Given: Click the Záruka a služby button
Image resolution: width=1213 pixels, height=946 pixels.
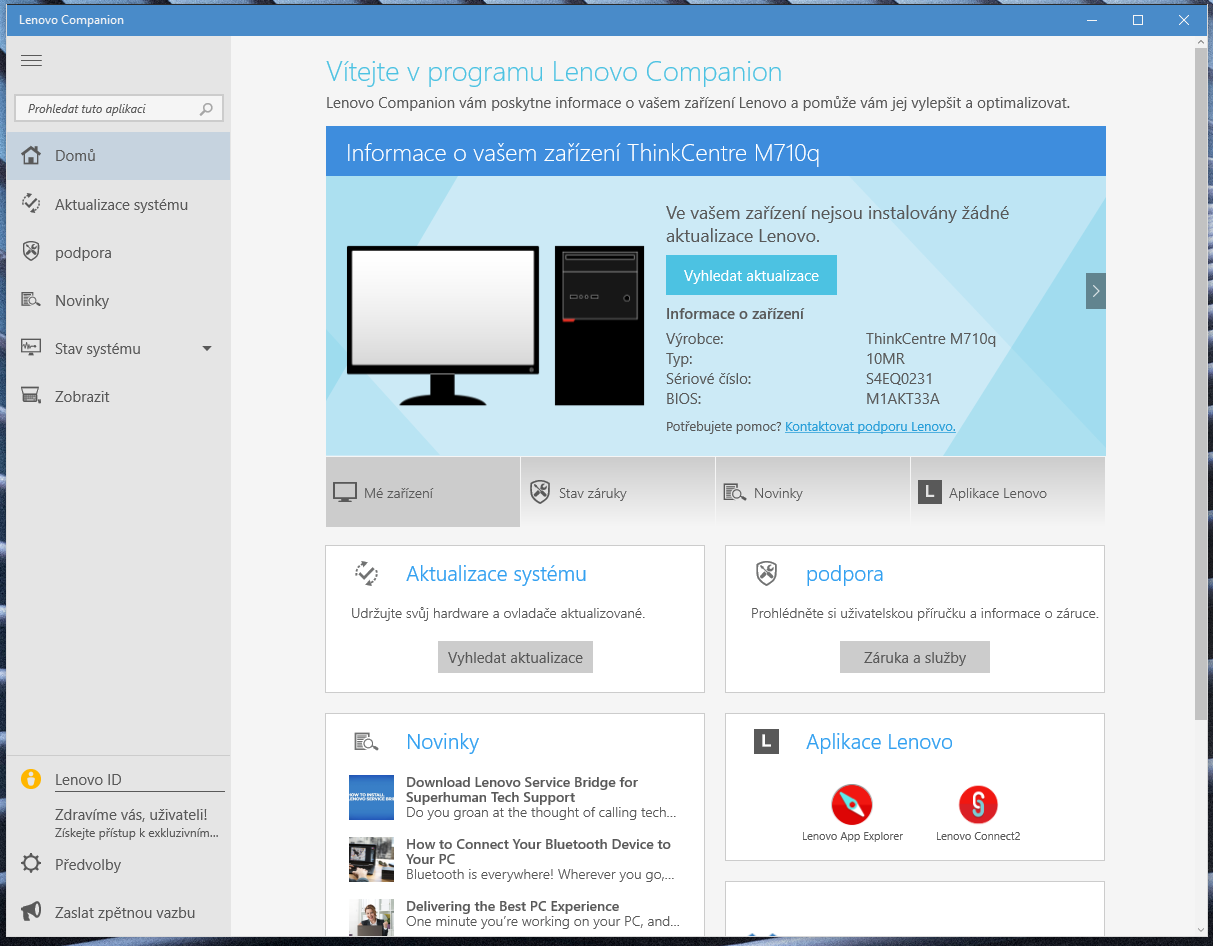Looking at the screenshot, I should pos(915,657).
